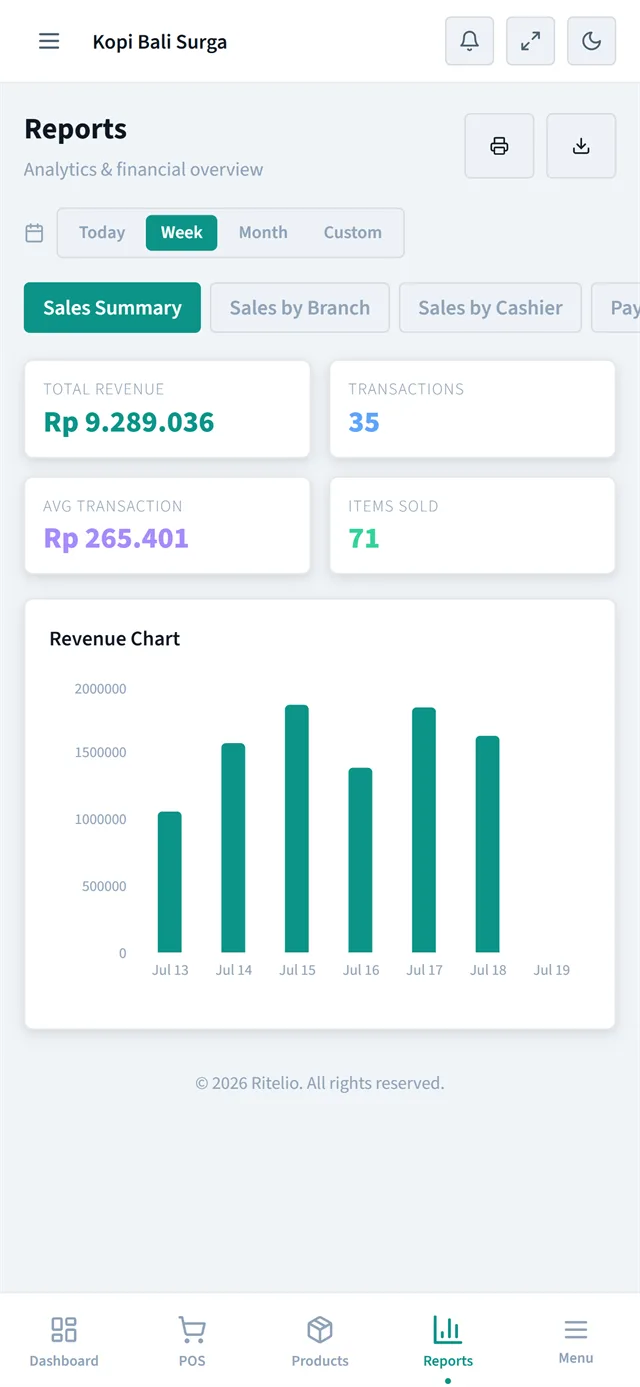Click the Jul 15 revenue bar
Viewport: 640px width, 1387px height.
297,829
